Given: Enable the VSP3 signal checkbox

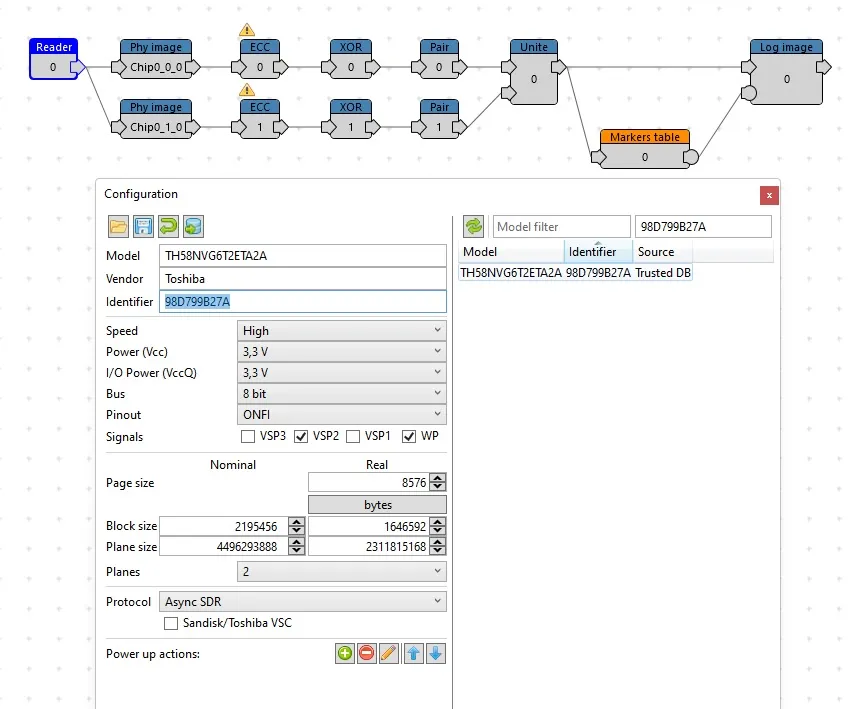Looking at the screenshot, I should 248,436.
